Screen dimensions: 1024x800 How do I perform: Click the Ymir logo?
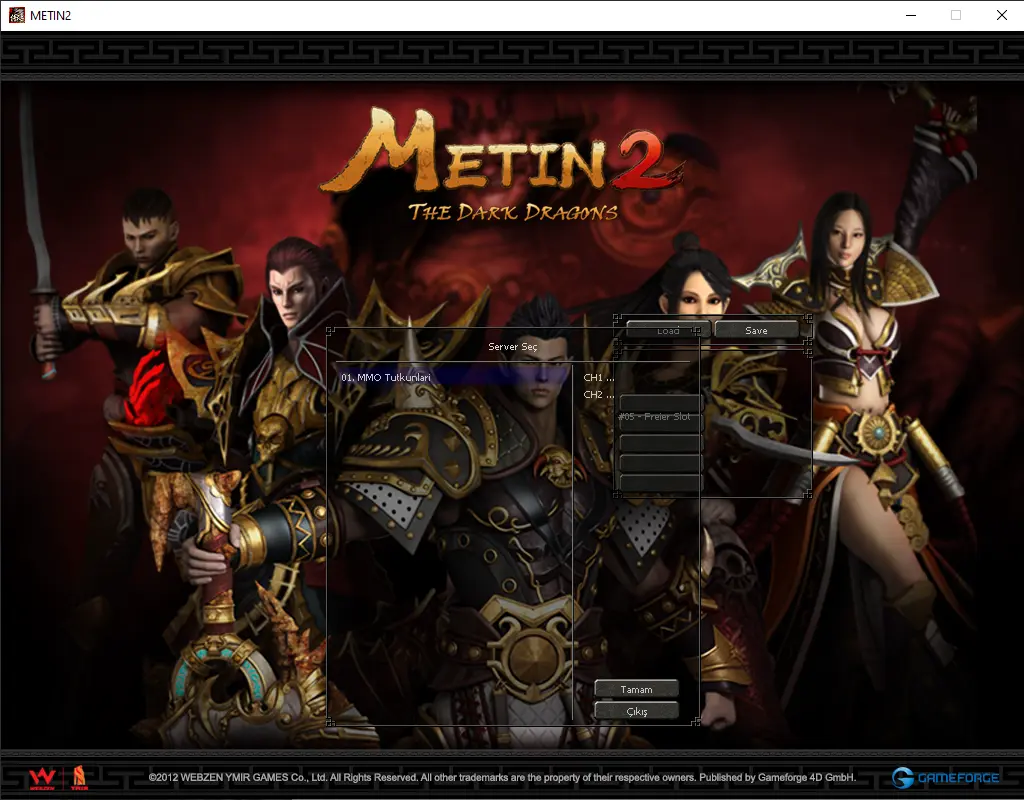tap(79, 778)
